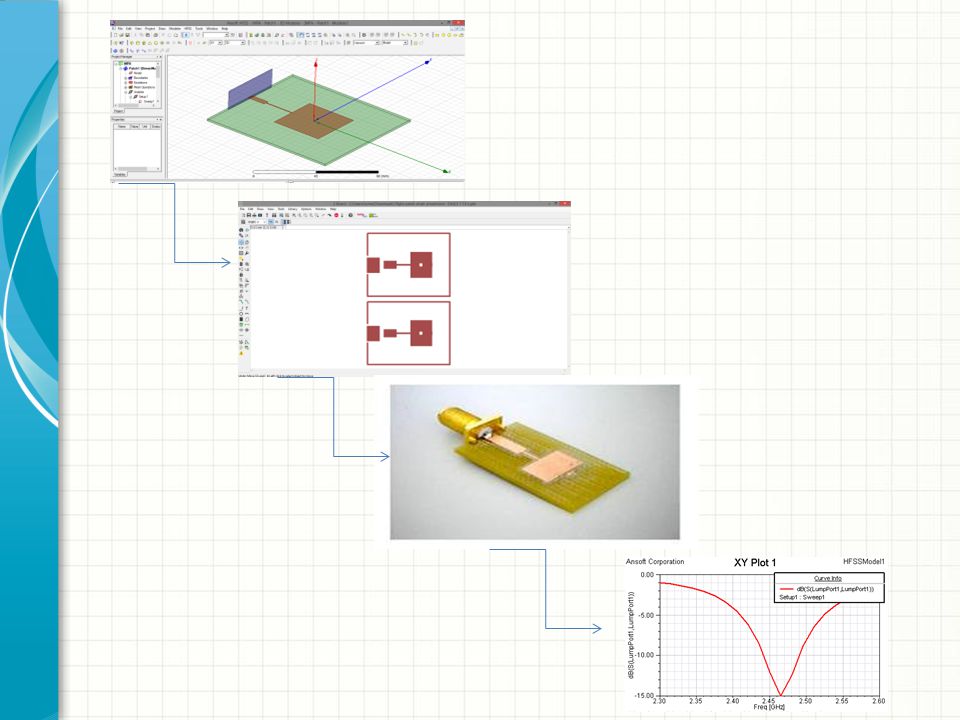
Task: Click the Go icon in Eagle toolbar
Action: click(x=342, y=215)
